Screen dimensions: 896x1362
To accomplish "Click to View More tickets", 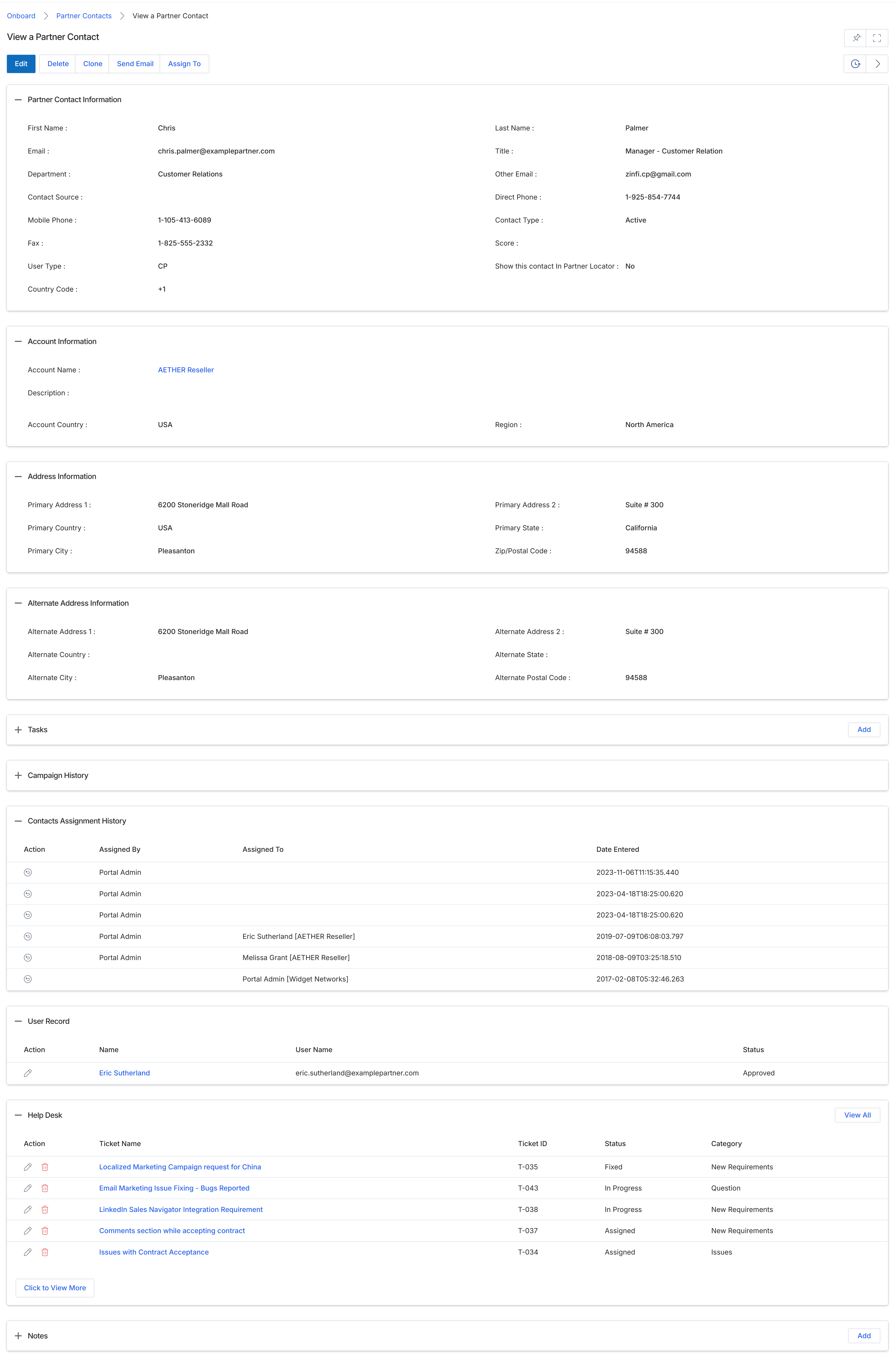I will [x=55, y=1288].
